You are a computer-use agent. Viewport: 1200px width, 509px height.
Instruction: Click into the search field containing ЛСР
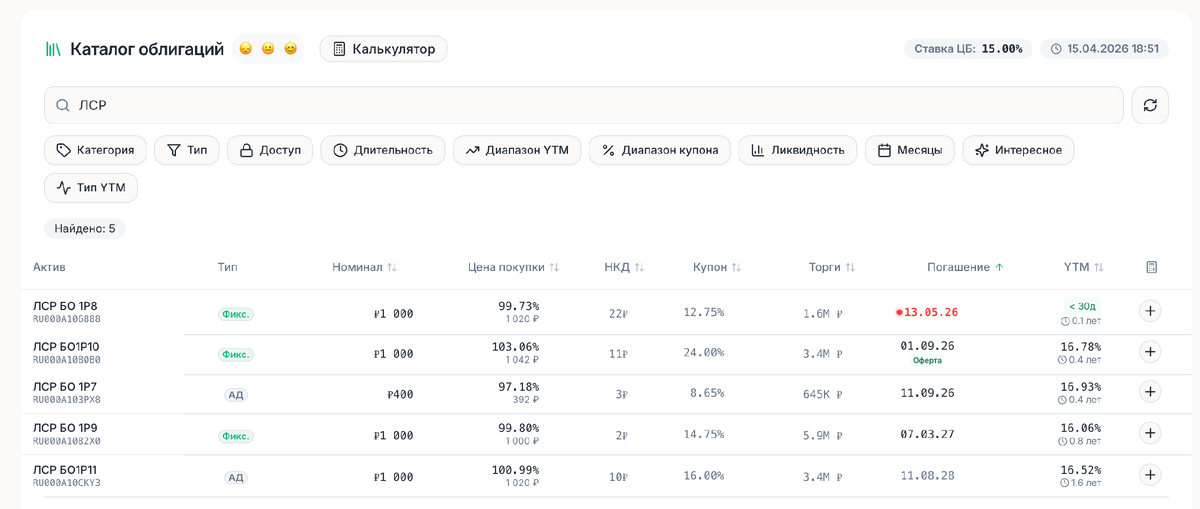pos(584,105)
